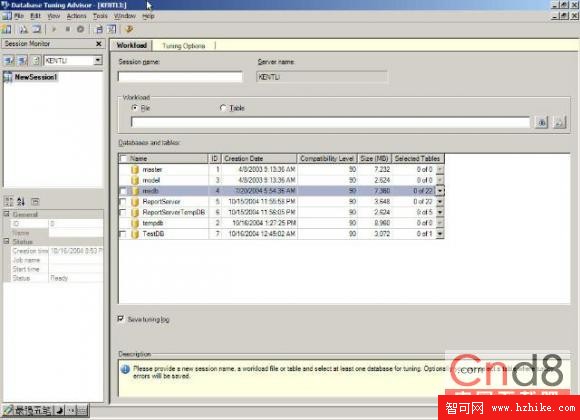Open the View menu
580x420 pixels.
coord(54,16)
